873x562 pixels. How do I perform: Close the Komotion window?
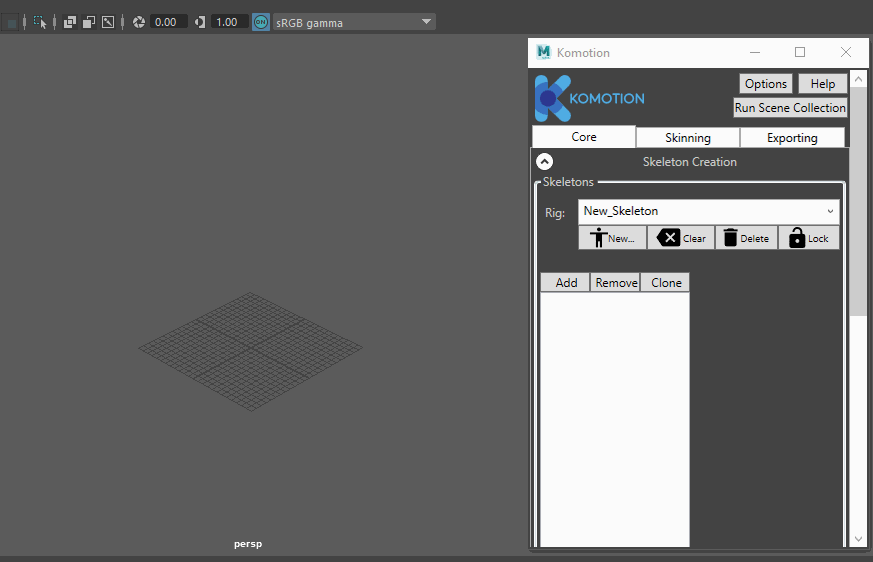(846, 52)
